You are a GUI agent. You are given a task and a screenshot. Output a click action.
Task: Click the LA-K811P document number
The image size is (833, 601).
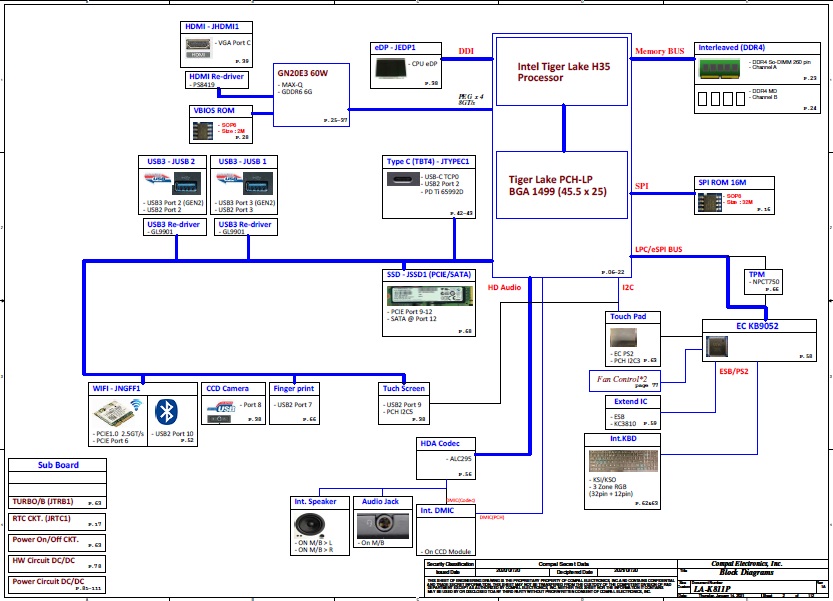[x=711, y=589]
